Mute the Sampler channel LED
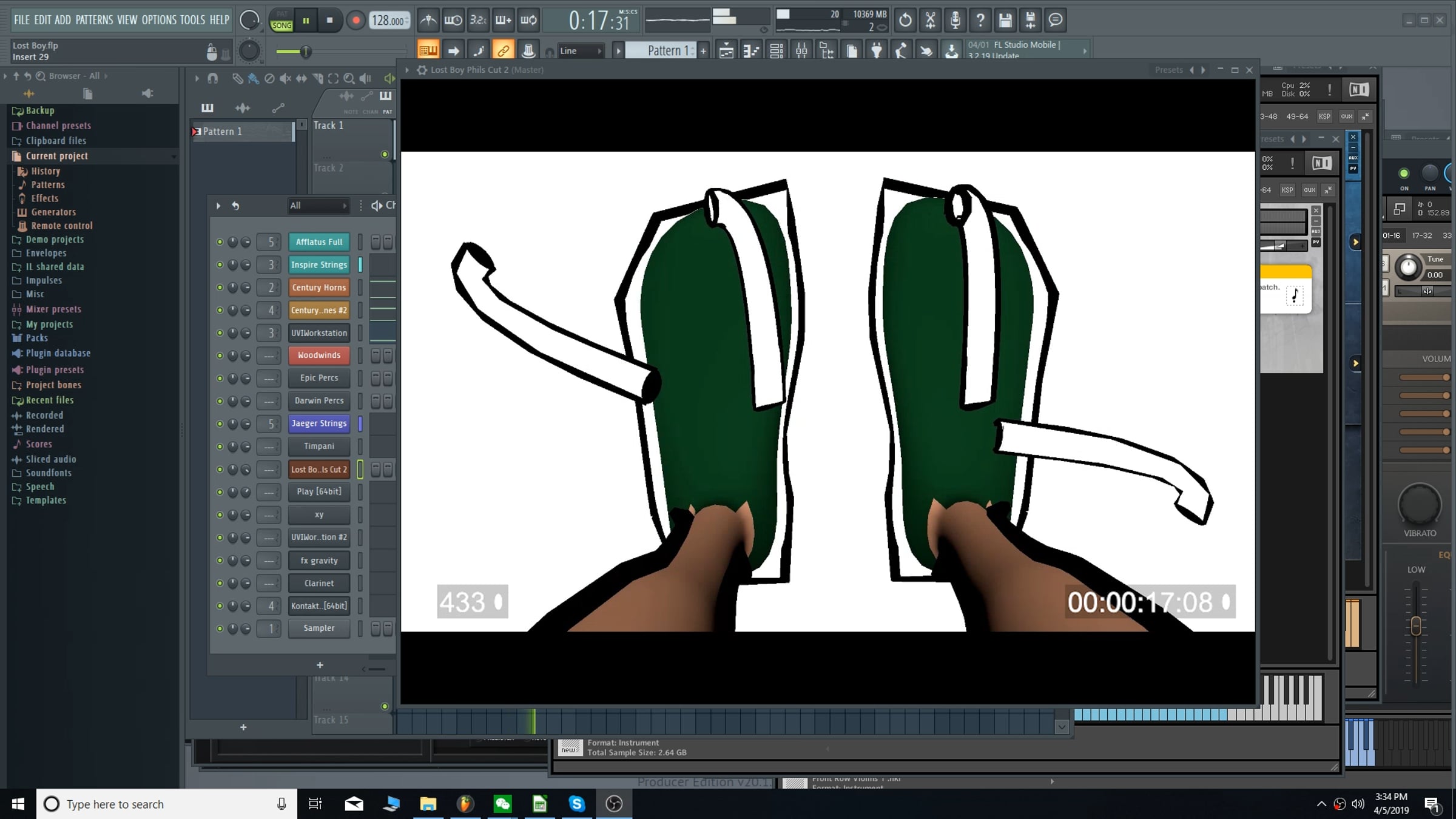The image size is (1456, 819). pos(220,629)
